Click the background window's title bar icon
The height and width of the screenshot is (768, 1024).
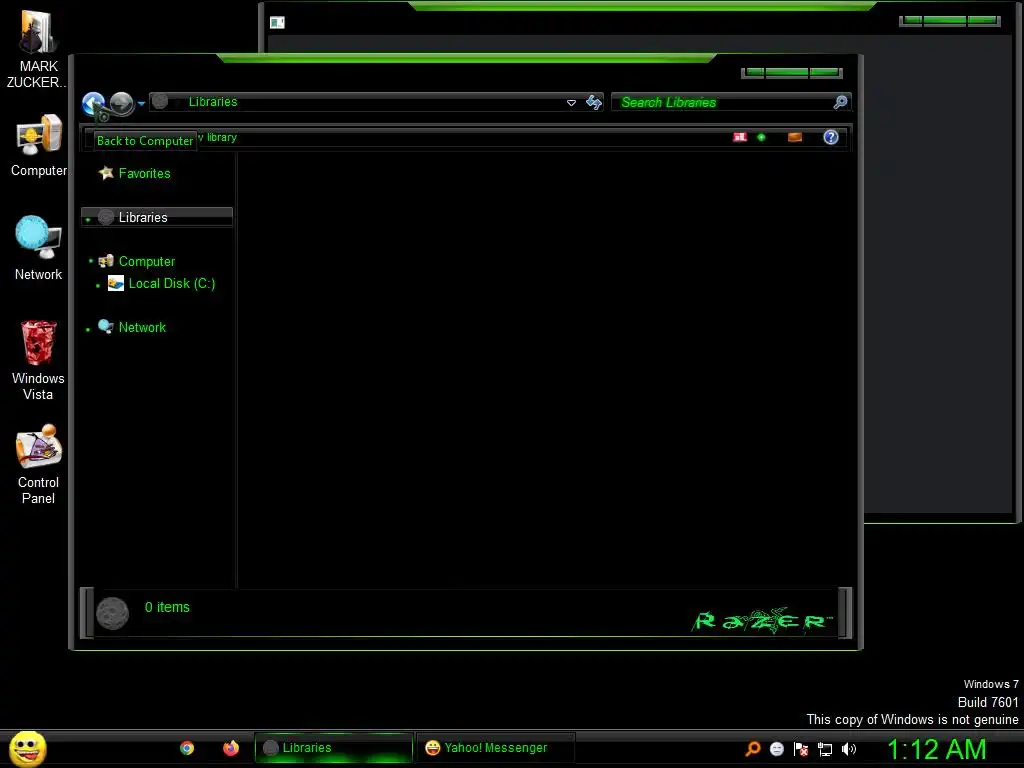(x=277, y=23)
